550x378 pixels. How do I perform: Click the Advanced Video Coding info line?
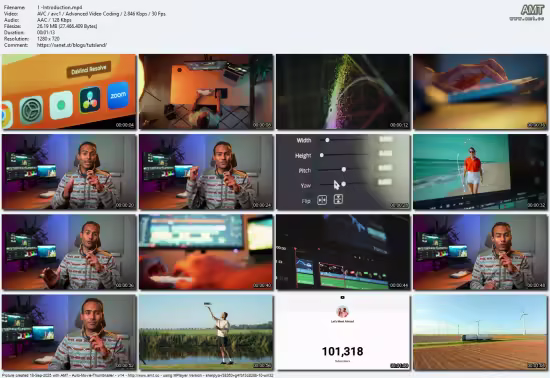[x=101, y=14]
